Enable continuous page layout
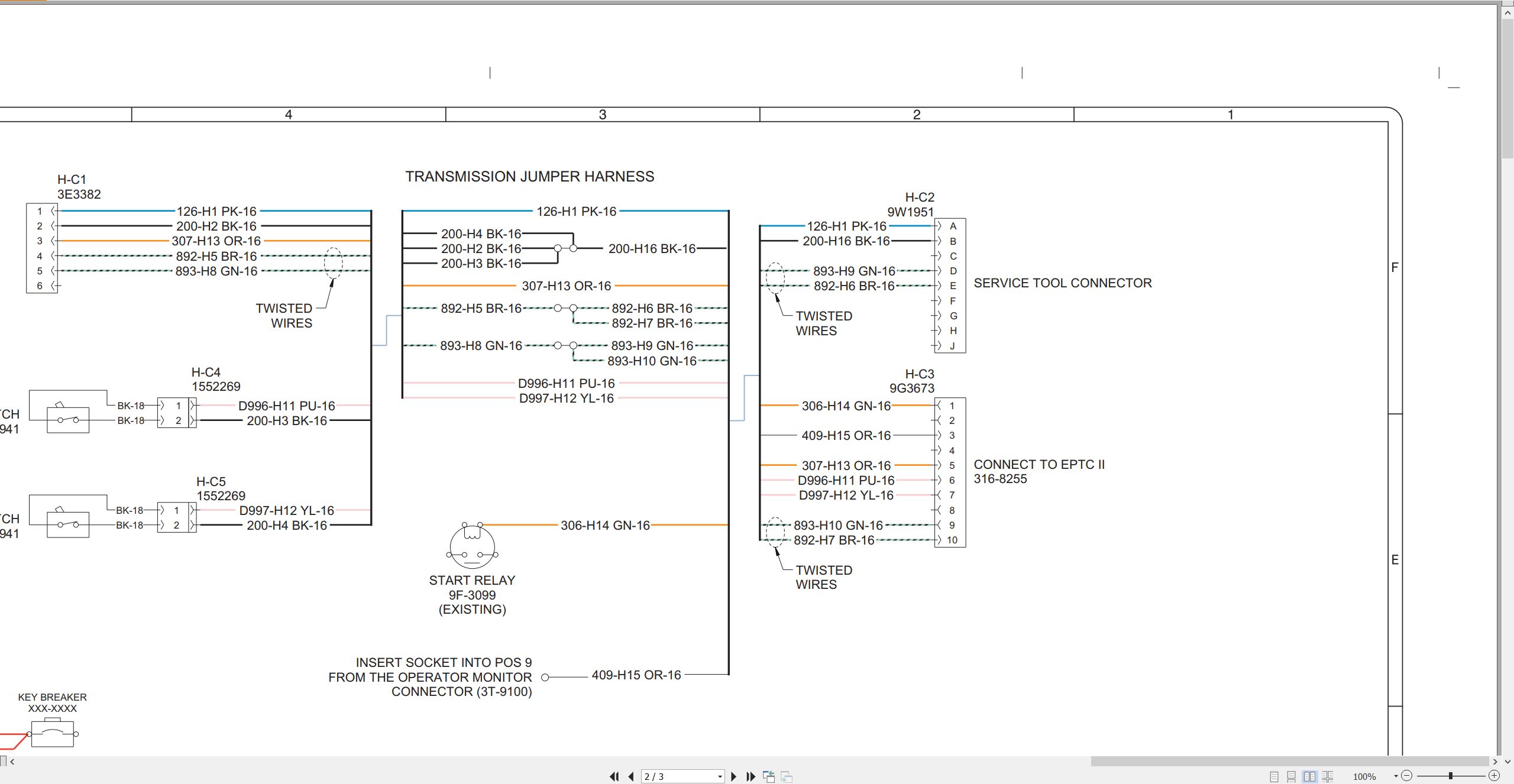This screenshot has width=1514, height=784. [1292, 776]
